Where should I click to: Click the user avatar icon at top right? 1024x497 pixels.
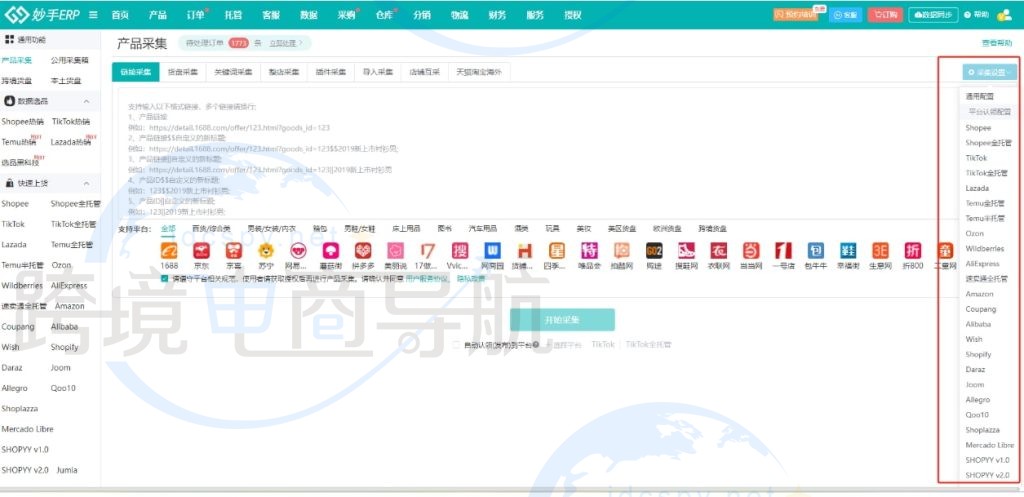click(x=1004, y=15)
